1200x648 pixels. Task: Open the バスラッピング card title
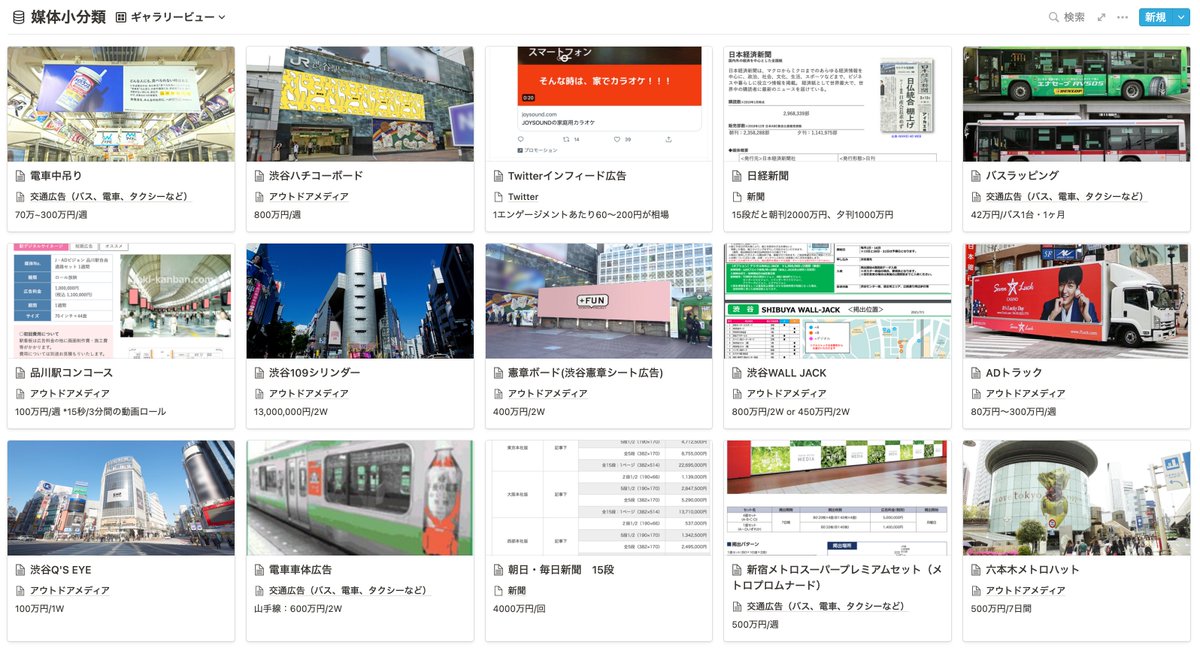1022,176
